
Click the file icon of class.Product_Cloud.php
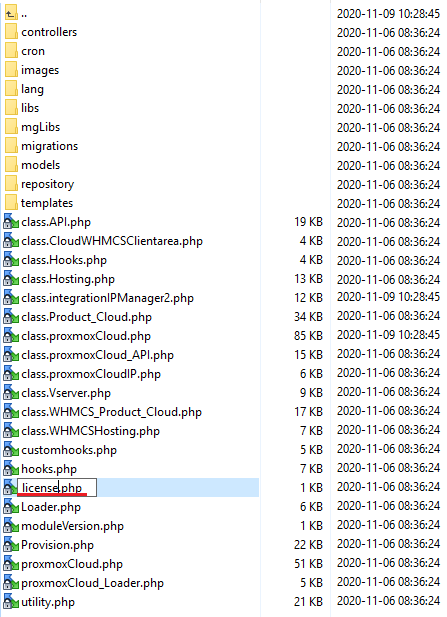click(11, 316)
